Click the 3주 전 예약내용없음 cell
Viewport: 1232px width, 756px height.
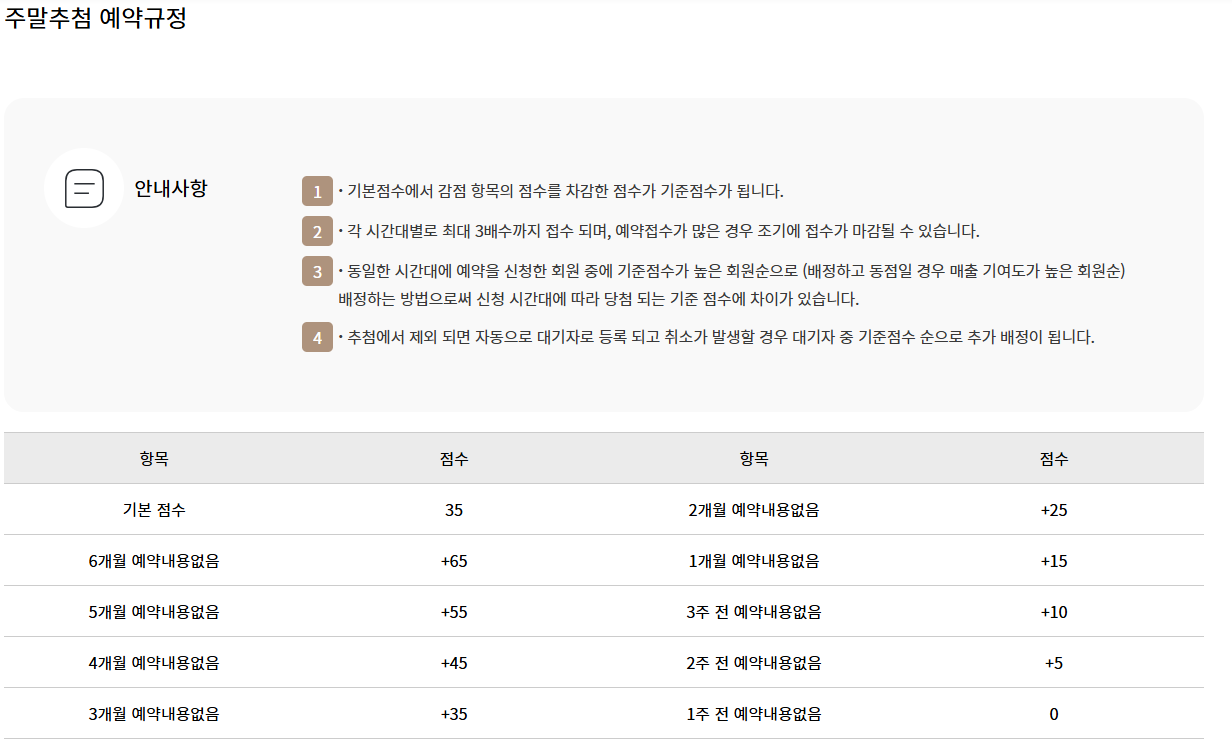tap(754, 612)
